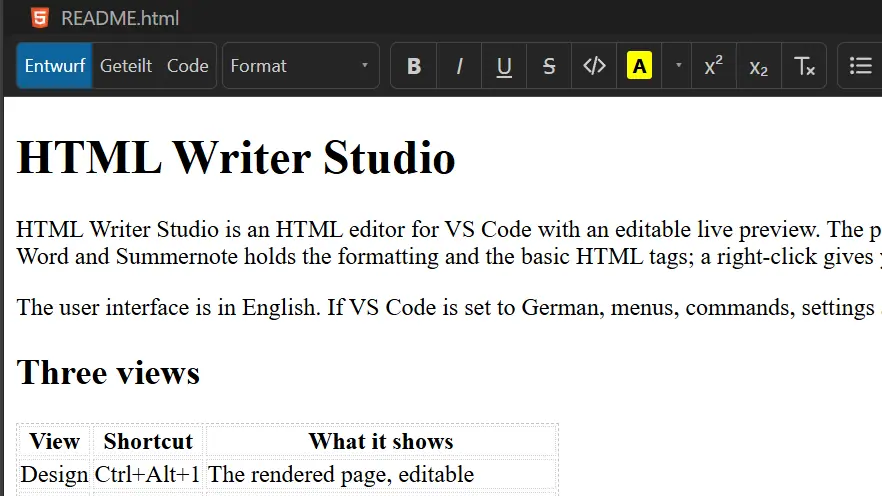Apply subscript formatting
882x496 pixels.
[x=759, y=66]
